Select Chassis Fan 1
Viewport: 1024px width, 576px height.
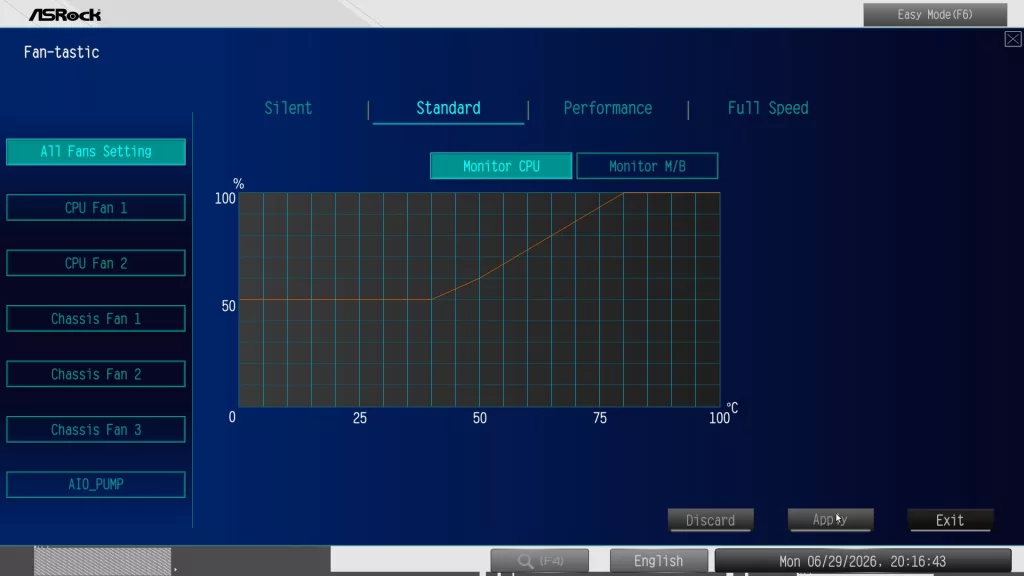click(x=96, y=319)
